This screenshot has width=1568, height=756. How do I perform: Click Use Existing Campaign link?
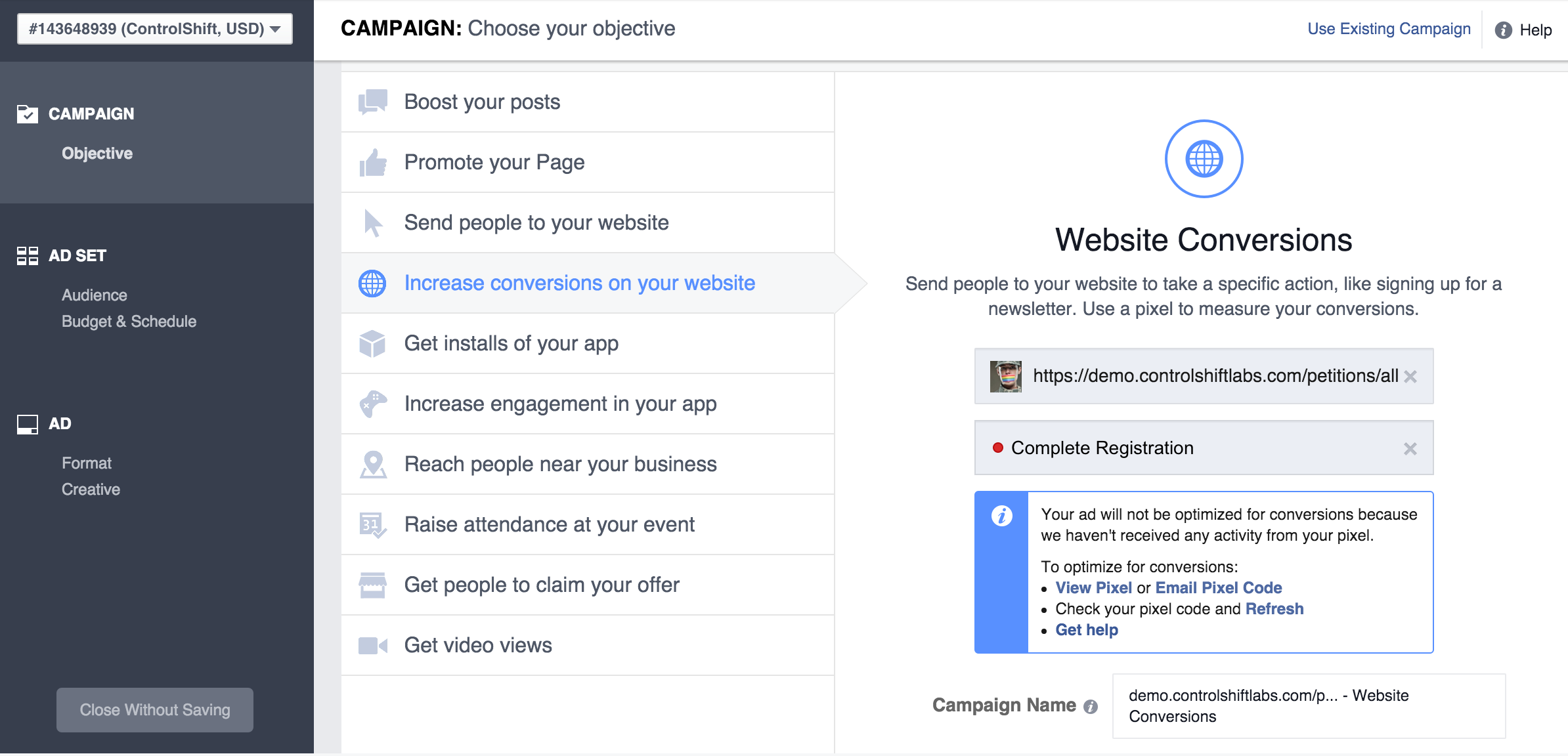1389,29
